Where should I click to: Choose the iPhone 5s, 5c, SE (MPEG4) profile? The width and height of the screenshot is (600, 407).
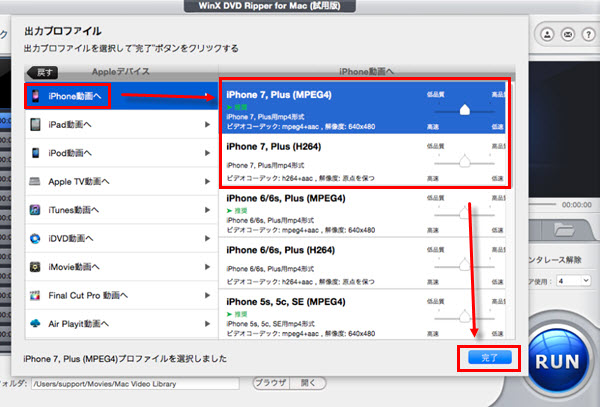click(364, 314)
